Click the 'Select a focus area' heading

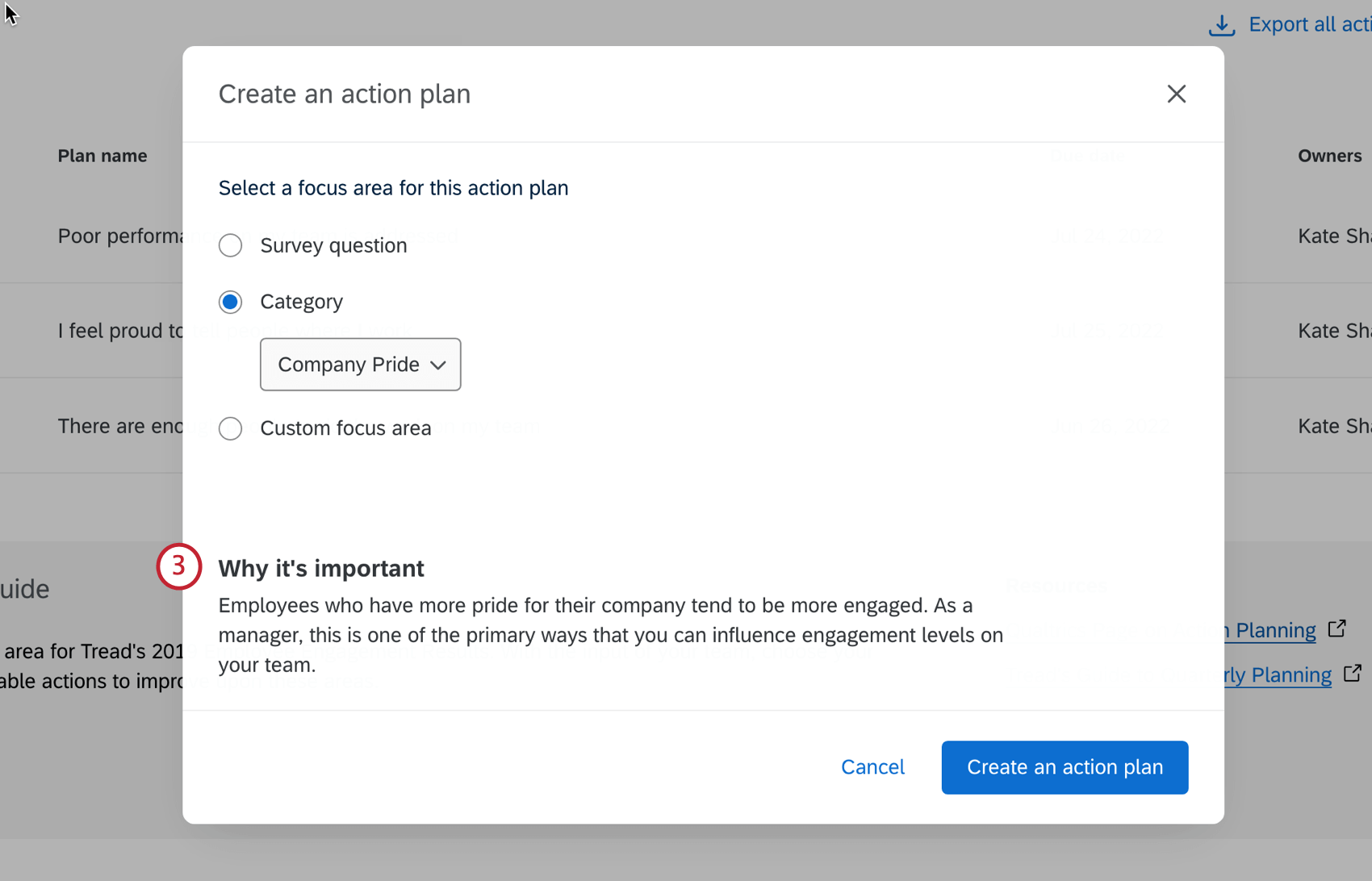[393, 188]
